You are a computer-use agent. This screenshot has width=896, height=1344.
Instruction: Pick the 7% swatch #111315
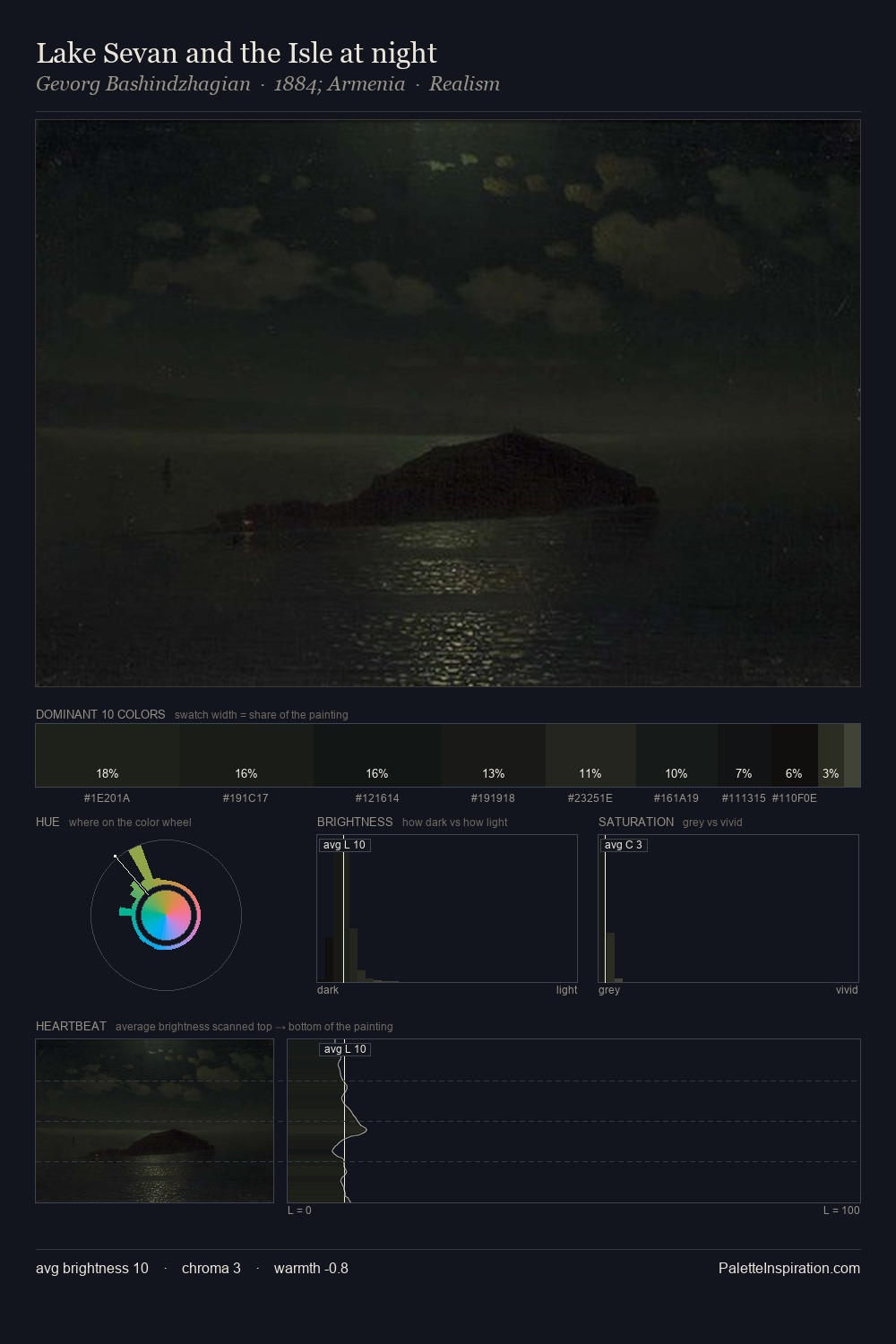click(745, 755)
